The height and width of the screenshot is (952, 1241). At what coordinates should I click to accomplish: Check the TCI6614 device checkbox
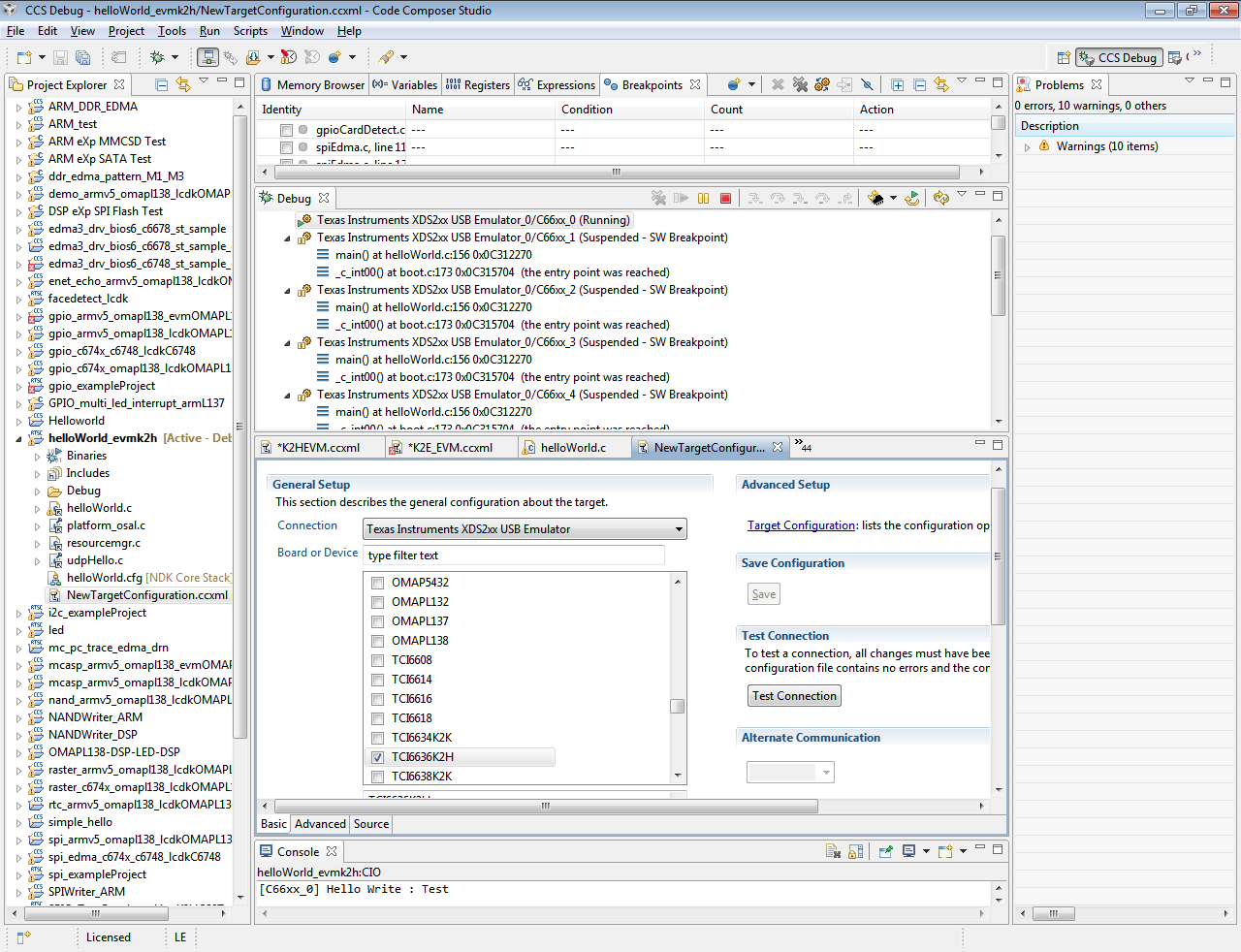click(378, 680)
